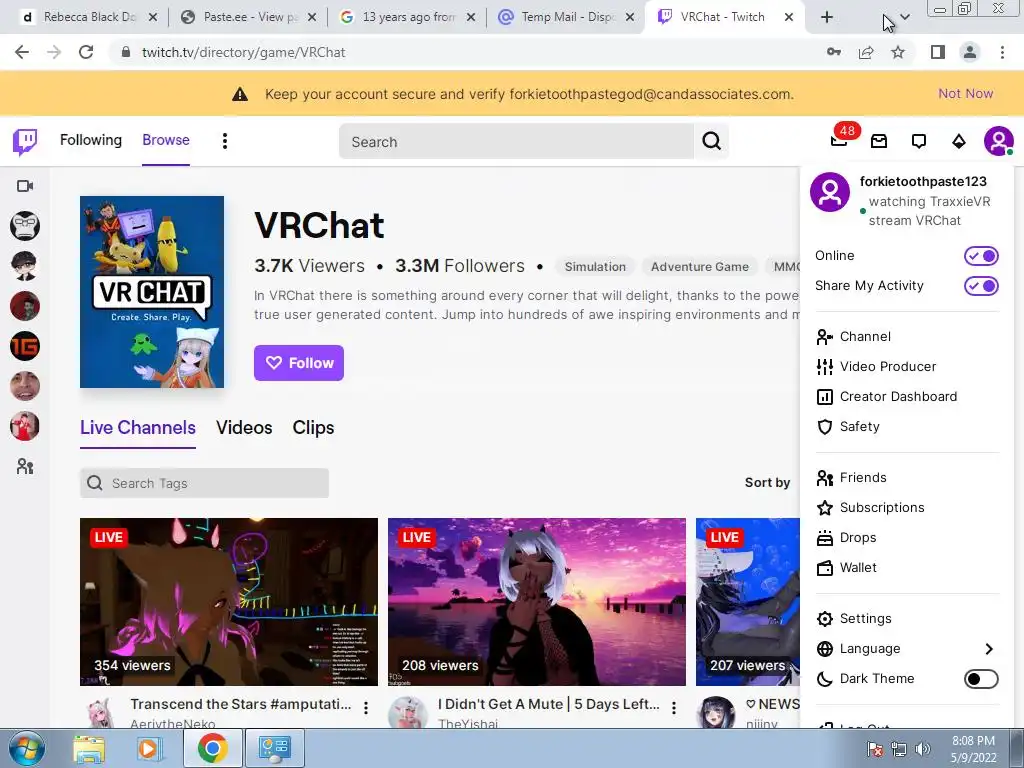Image resolution: width=1024 pixels, height=768 pixels.
Task: Open the Windows Start button
Action: tap(26, 748)
